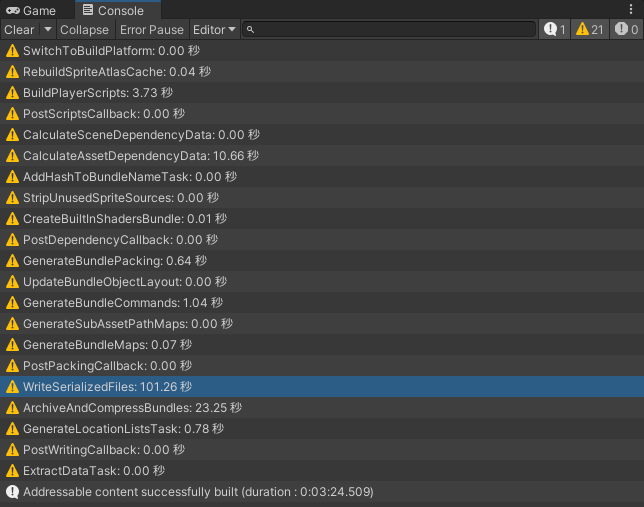Select highlighted entry 'WriteSerializedFiles: 101.26 秒'
The width and height of the screenshot is (644, 507).
[x=322, y=387]
